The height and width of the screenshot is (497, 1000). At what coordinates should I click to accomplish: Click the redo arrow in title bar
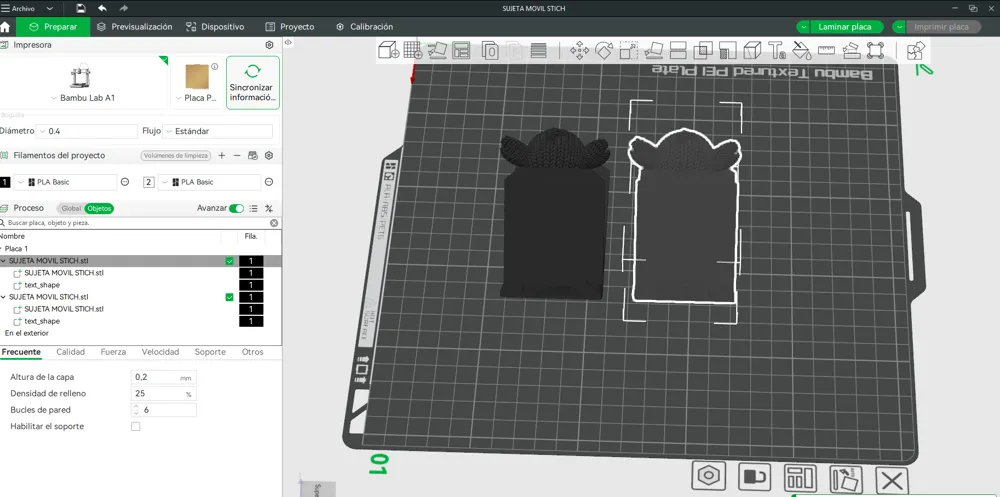[124, 8]
